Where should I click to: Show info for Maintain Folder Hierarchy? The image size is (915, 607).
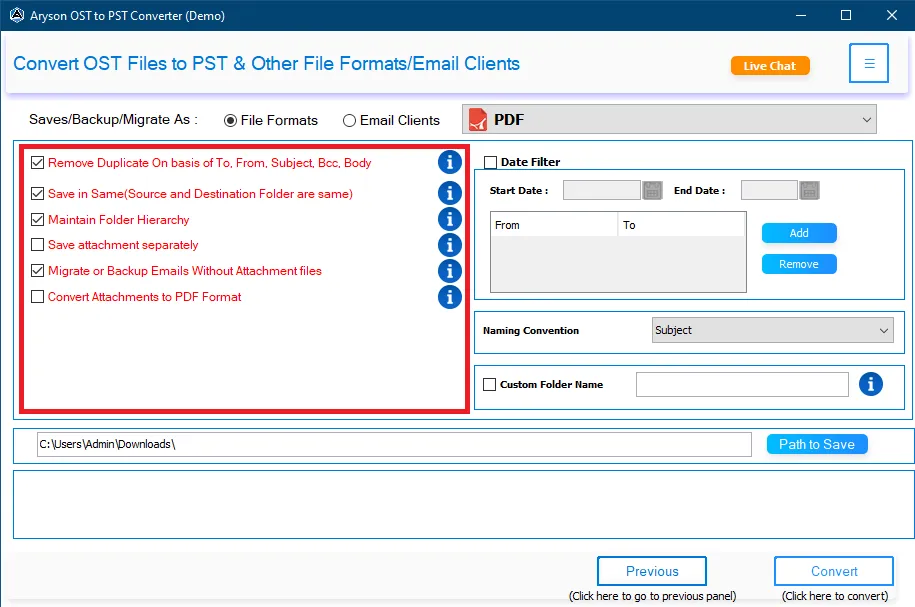click(x=449, y=219)
